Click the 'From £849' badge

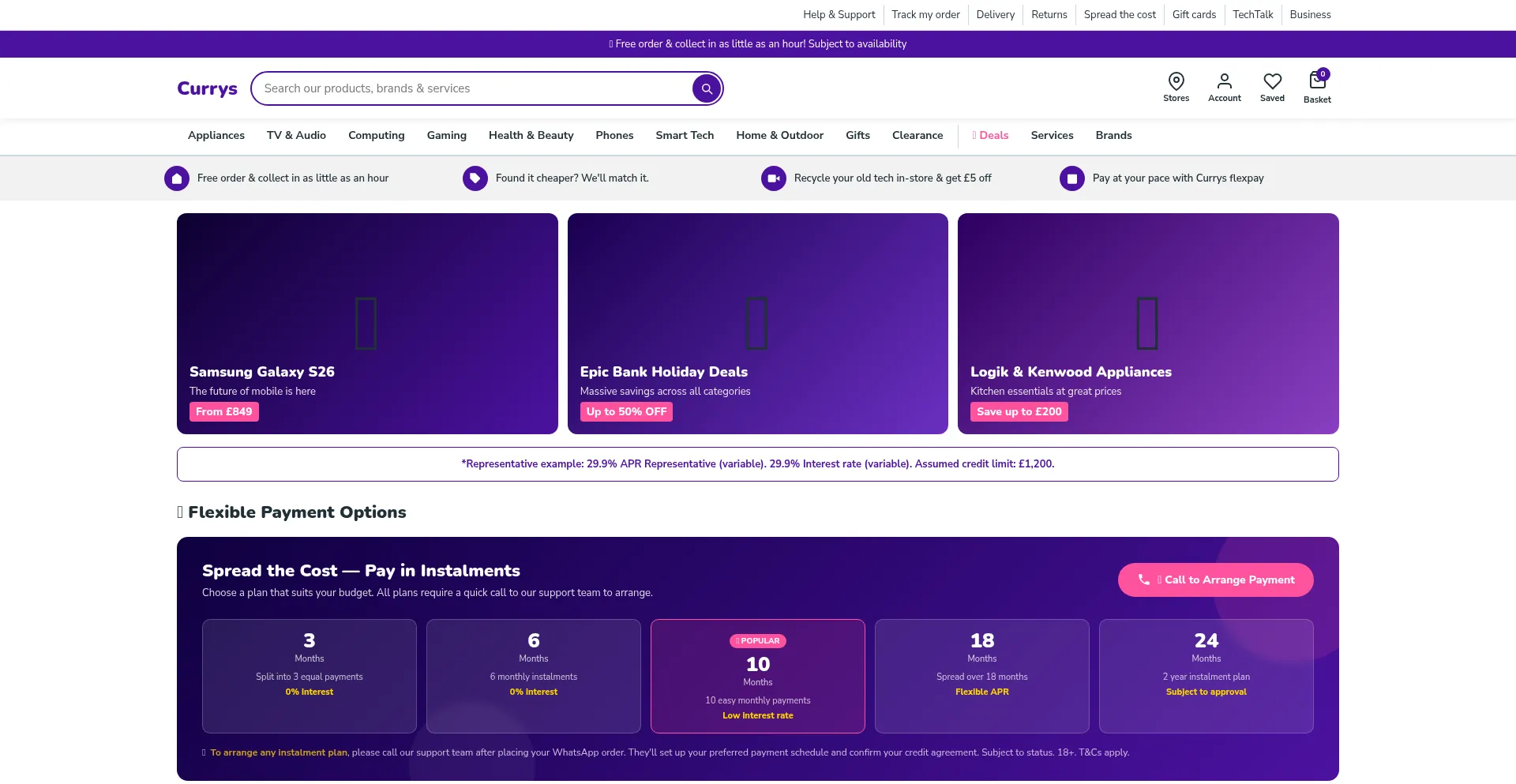(x=224, y=412)
